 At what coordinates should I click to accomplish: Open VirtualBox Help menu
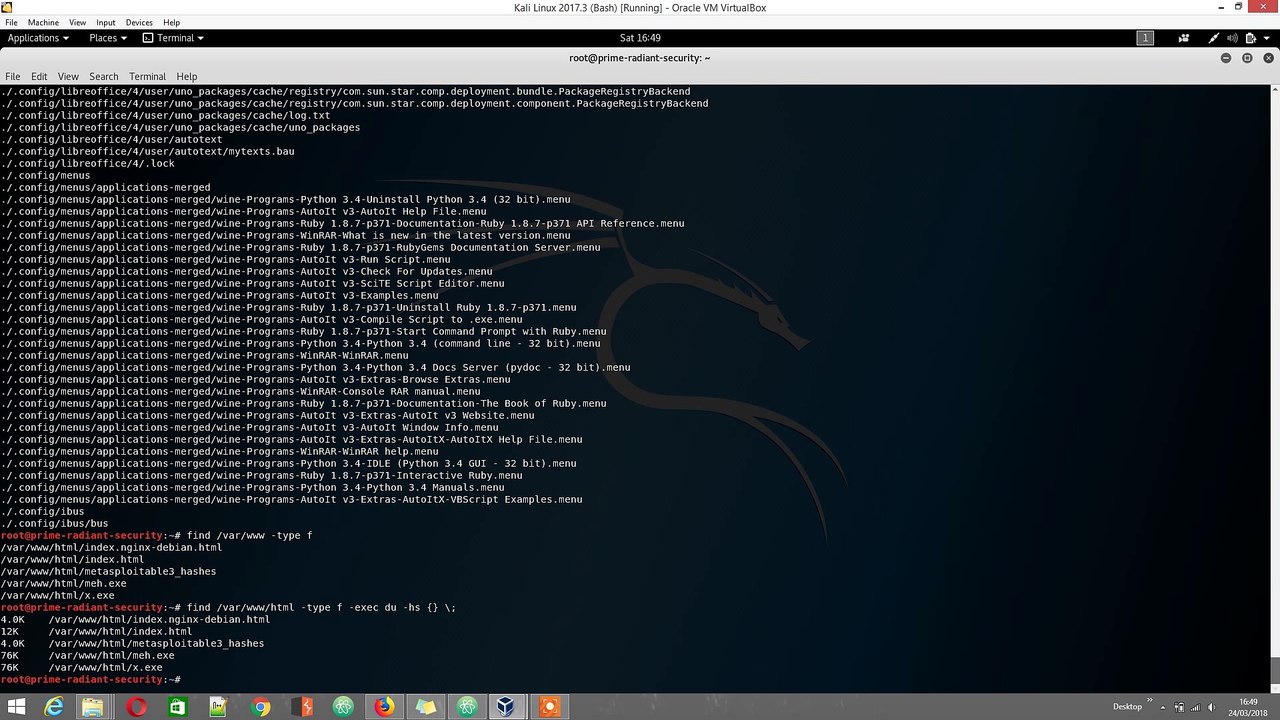[x=171, y=22]
